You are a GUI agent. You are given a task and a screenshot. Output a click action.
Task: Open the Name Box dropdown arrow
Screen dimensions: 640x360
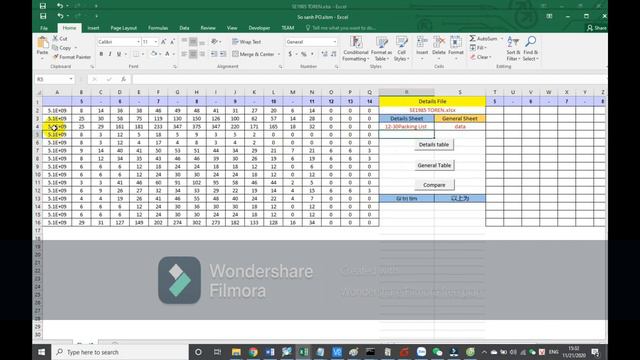click(71, 79)
